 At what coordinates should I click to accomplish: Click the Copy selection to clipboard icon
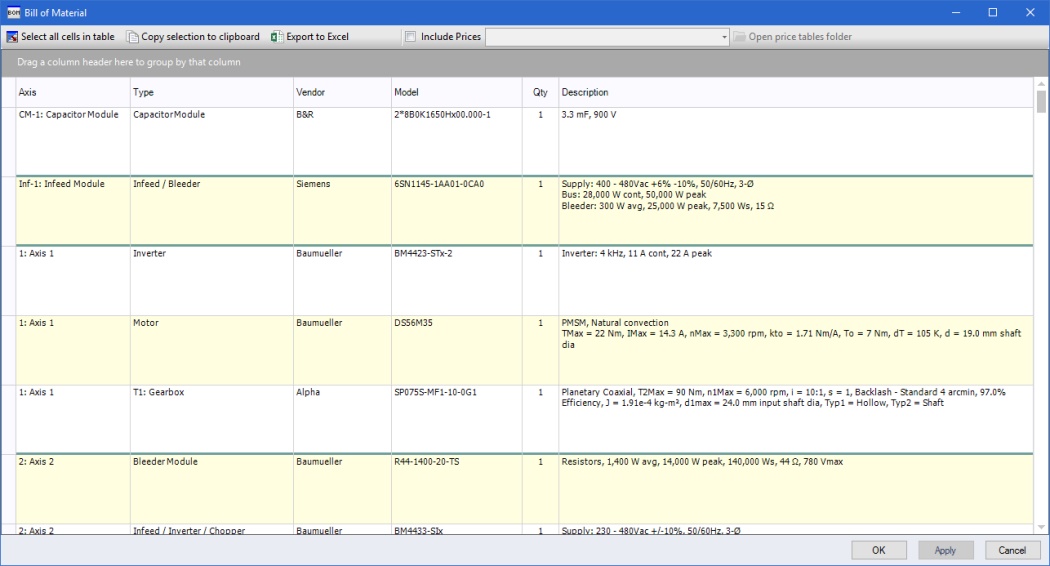tap(133, 37)
